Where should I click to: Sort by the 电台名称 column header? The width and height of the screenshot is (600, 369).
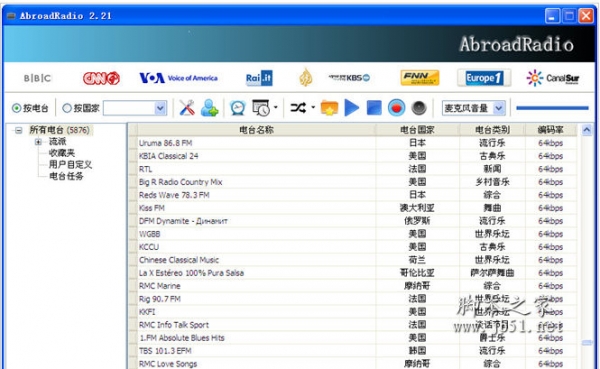click(256, 130)
